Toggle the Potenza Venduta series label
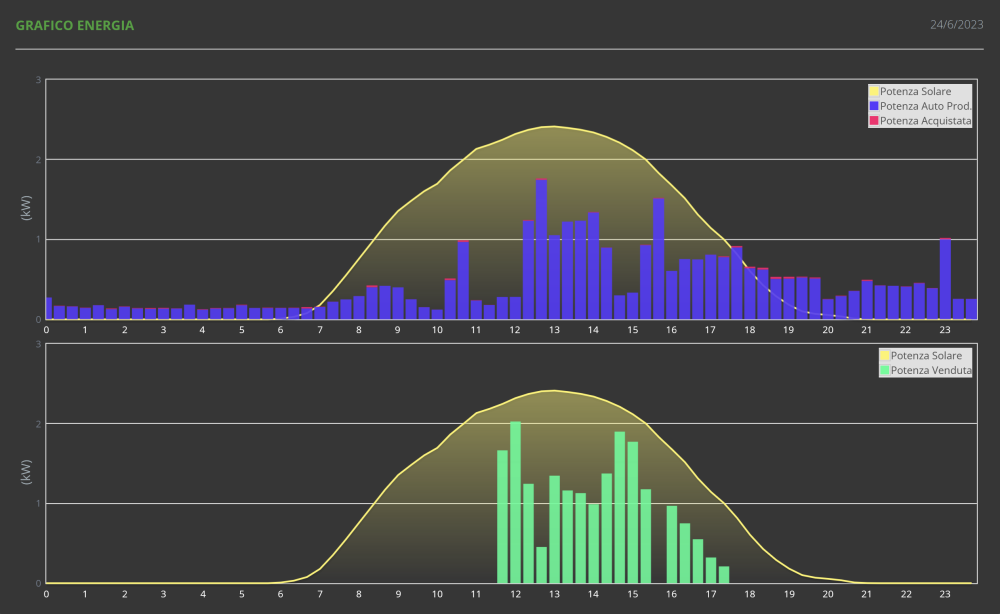Viewport: 1000px width, 614px height. point(931,370)
